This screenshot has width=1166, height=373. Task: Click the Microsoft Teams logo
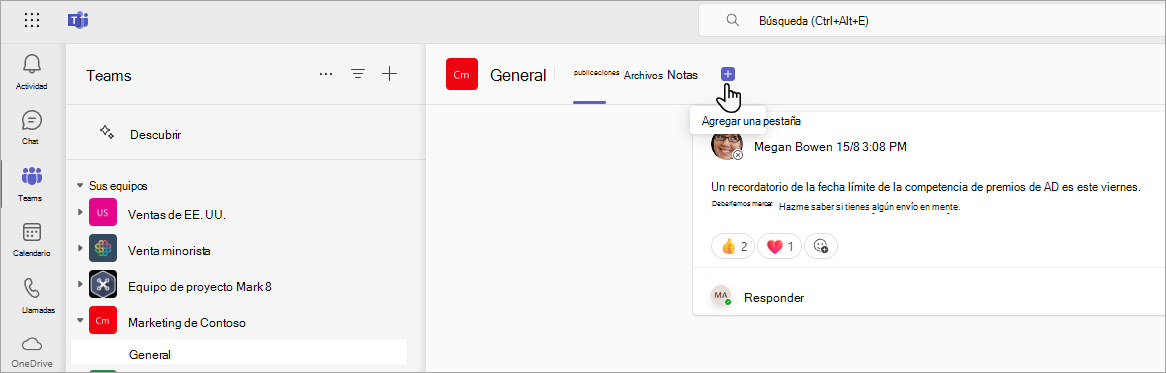pyautogui.click(x=77, y=20)
